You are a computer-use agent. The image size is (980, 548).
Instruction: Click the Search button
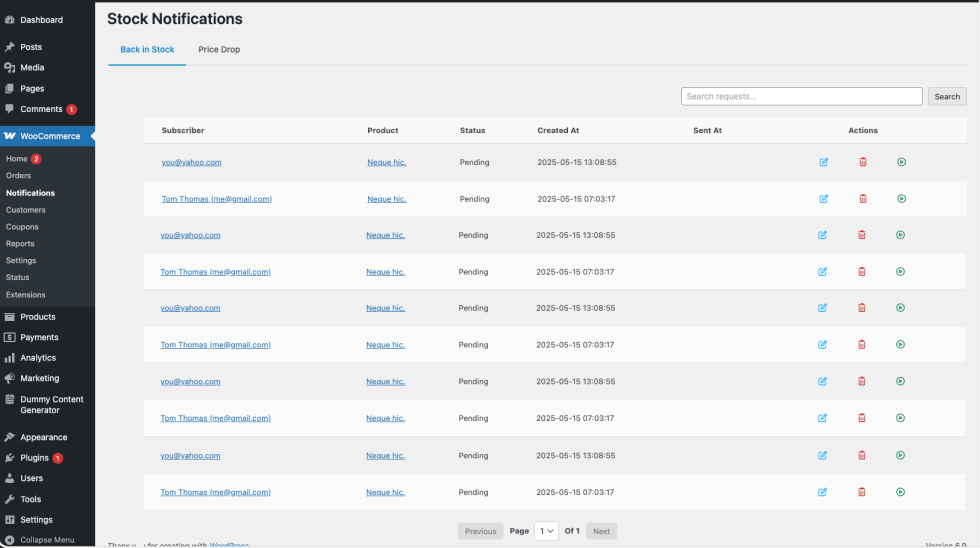tap(947, 96)
